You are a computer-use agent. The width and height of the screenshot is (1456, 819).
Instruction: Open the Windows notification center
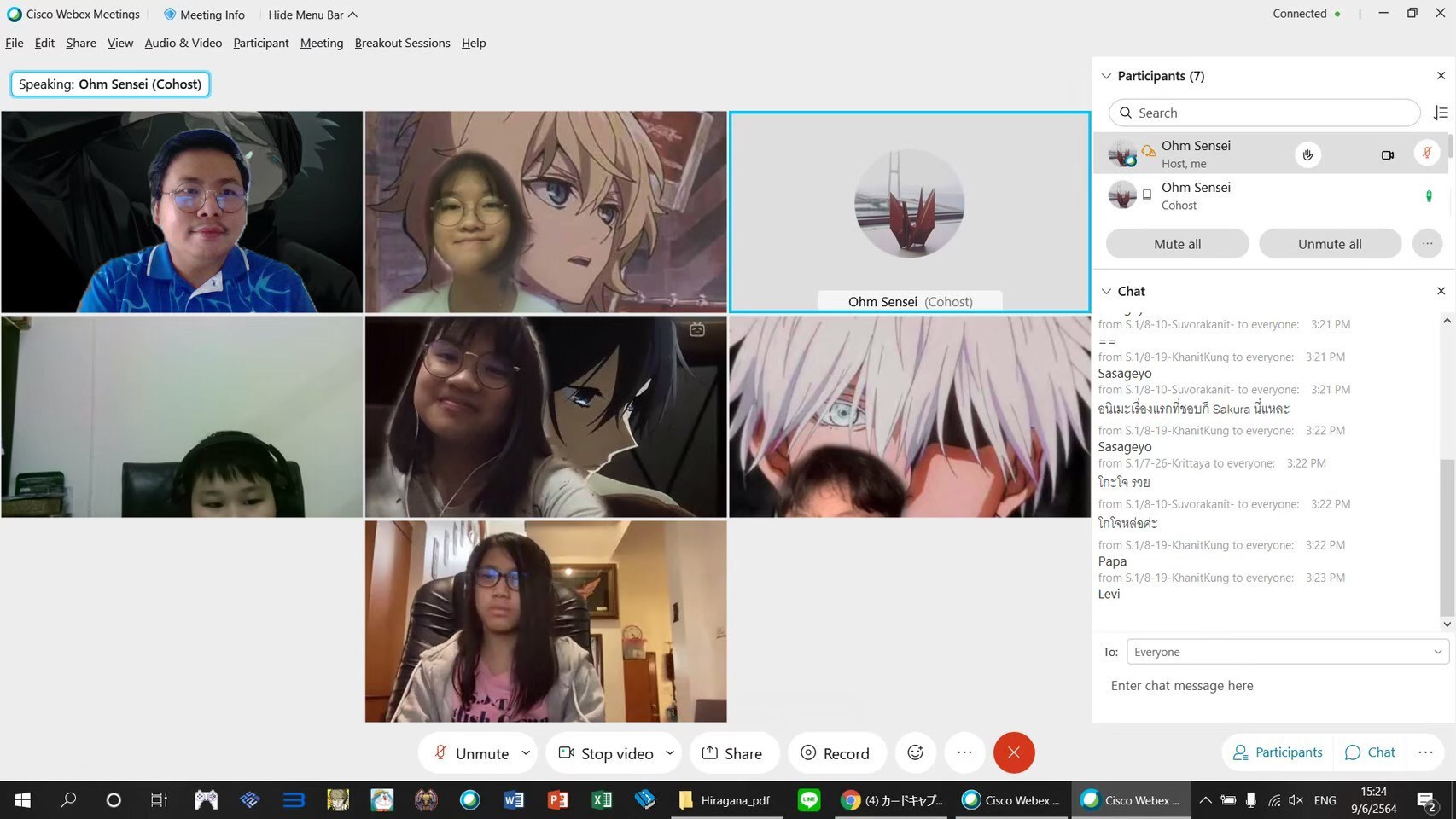tap(1427, 800)
